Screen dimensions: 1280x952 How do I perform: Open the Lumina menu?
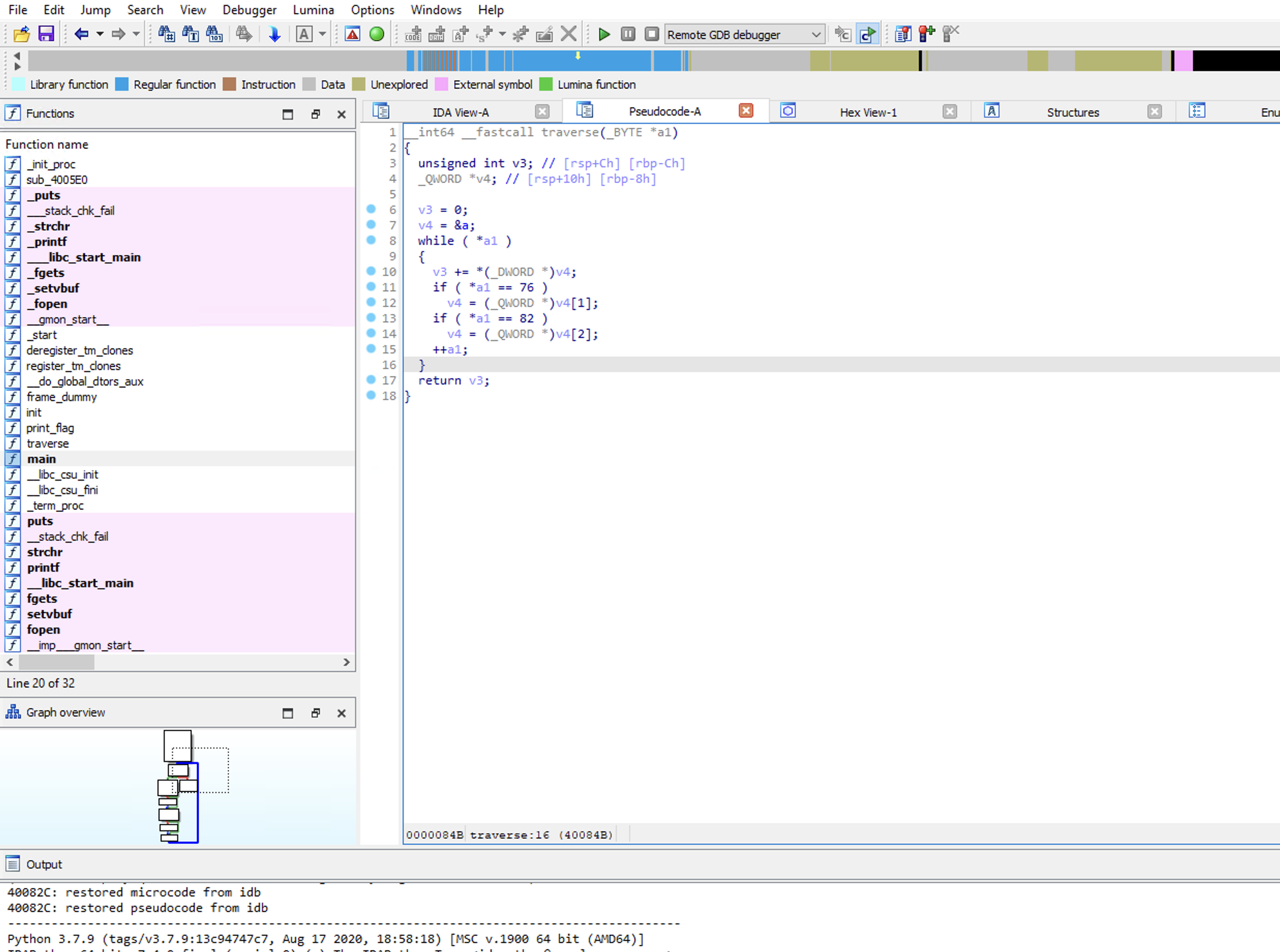[x=314, y=10]
